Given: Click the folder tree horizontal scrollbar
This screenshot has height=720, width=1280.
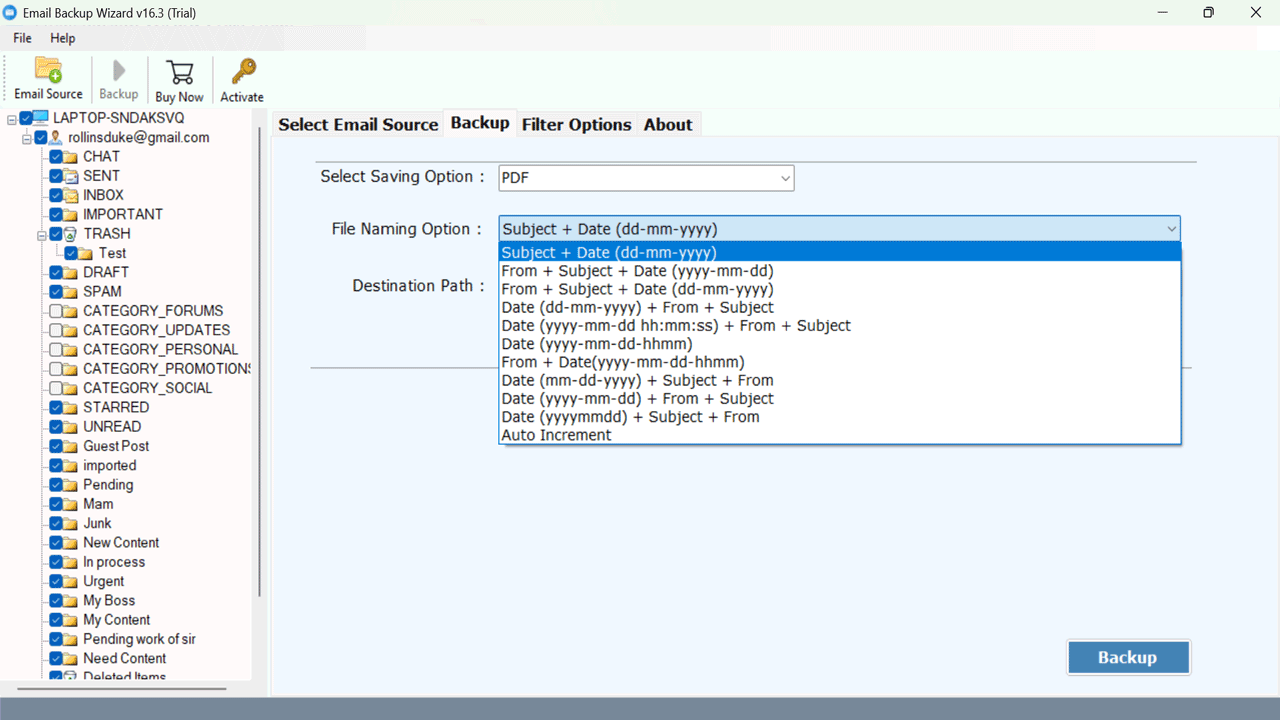Looking at the screenshot, I should click(x=122, y=688).
